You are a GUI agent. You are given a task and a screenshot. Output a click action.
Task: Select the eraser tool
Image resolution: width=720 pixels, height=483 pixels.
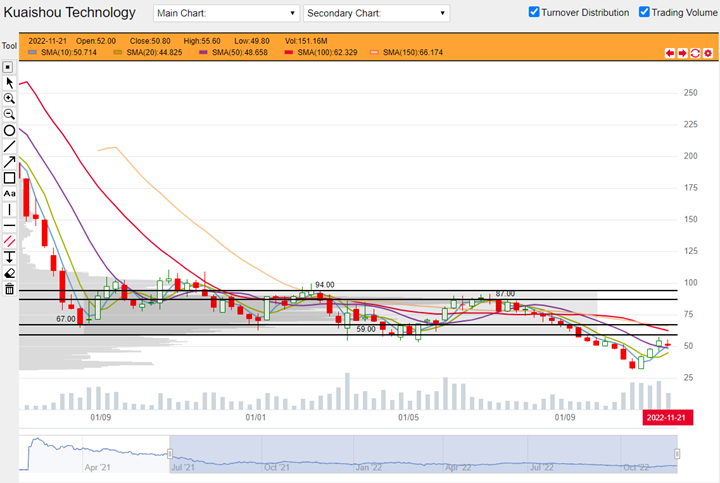point(9,273)
